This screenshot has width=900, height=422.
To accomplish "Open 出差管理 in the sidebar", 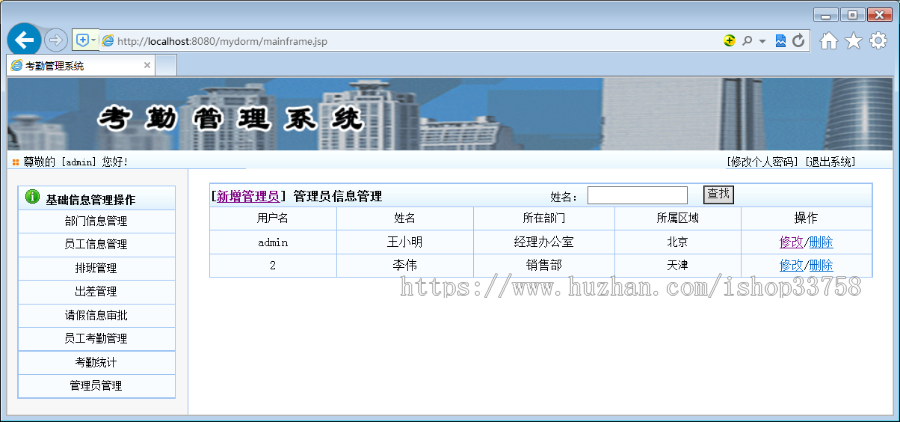I will (96, 292).
